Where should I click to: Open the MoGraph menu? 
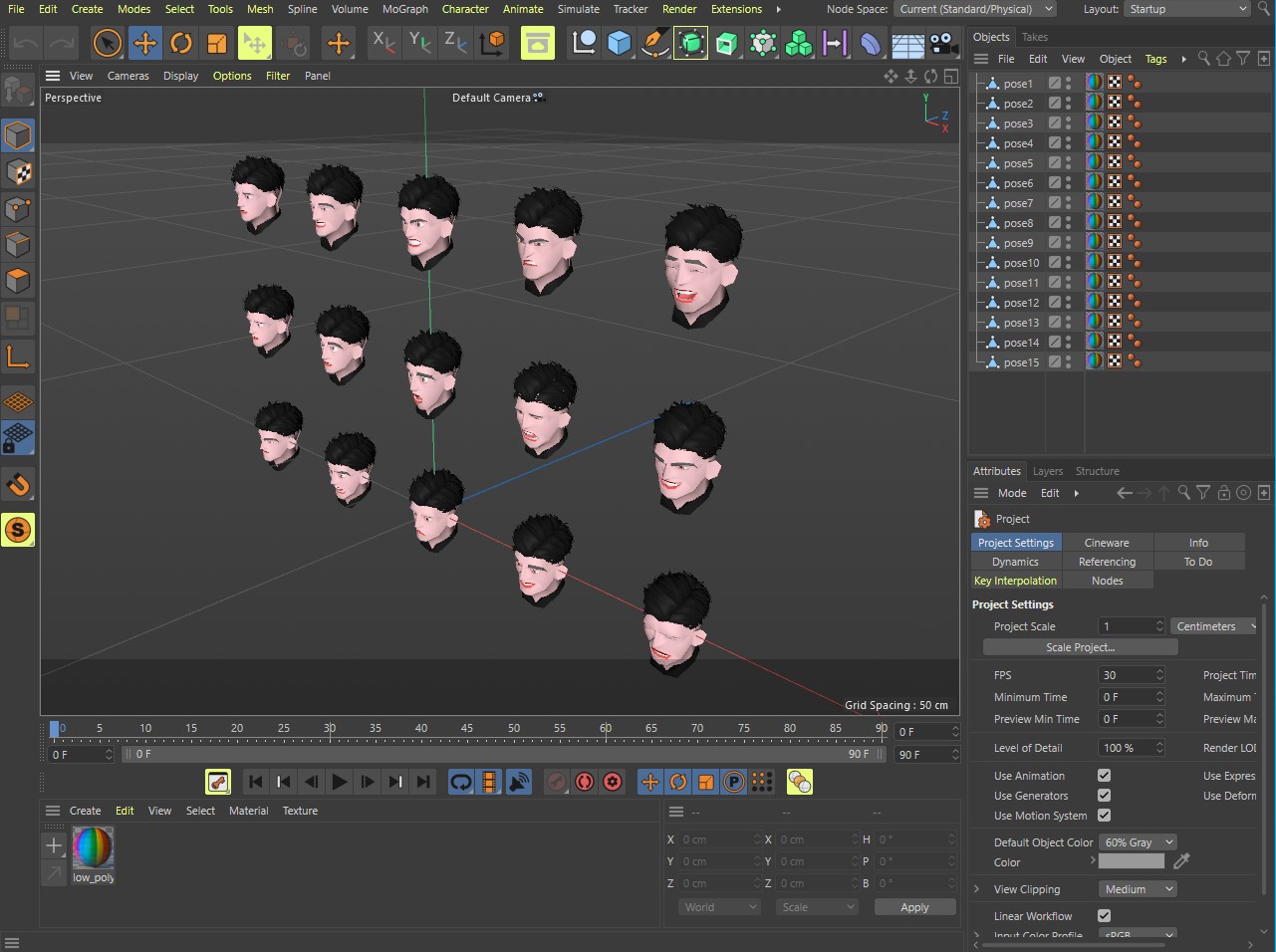(404, 9)
